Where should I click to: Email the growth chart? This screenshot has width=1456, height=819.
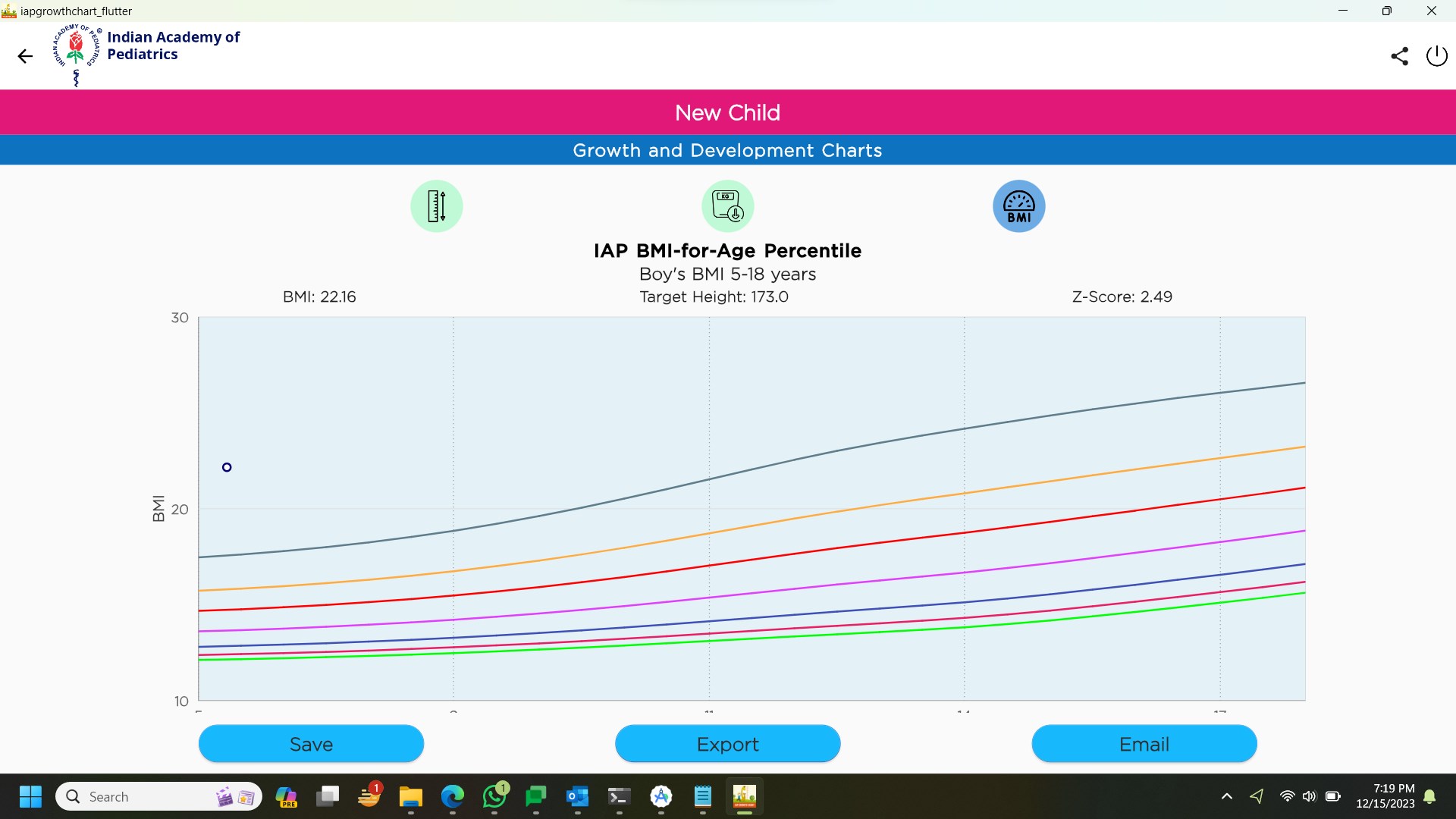pyautogui.click(x=1144, y=744)
